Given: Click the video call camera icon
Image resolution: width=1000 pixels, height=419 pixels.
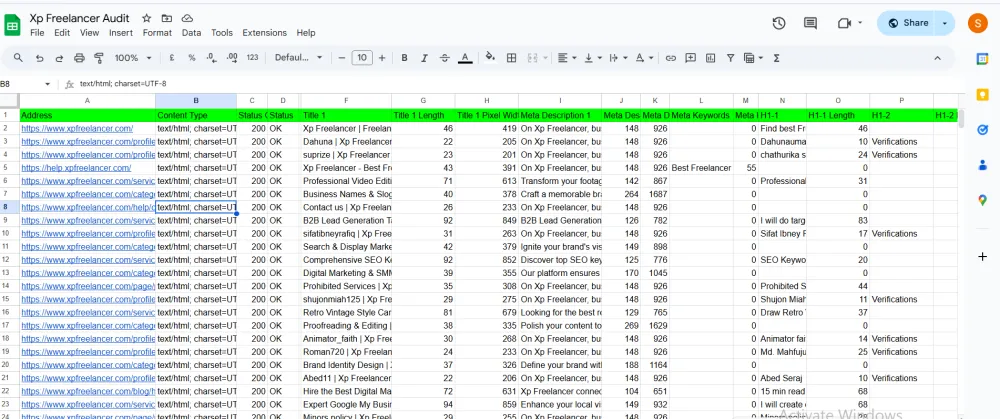Looking at the screenshot, I should (844, 23).
